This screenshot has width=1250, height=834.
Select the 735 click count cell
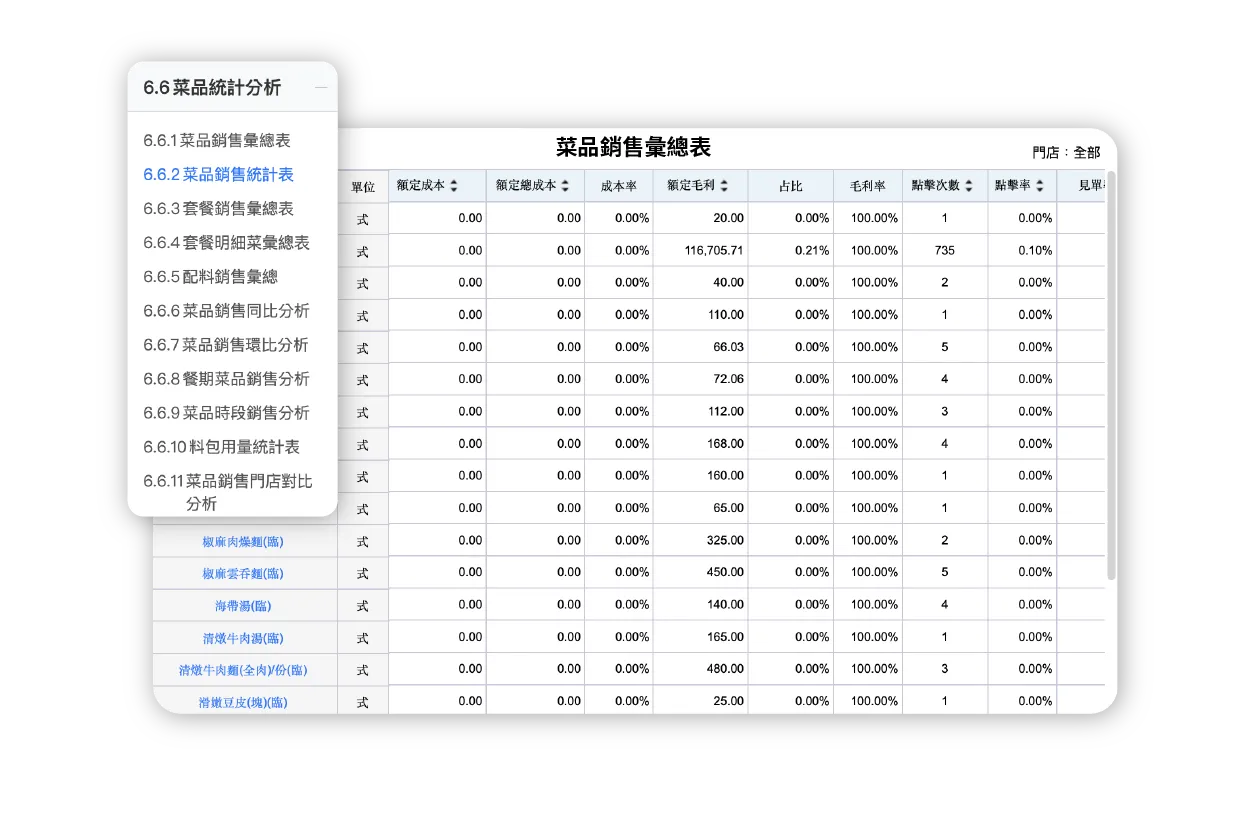pos(945,251)
